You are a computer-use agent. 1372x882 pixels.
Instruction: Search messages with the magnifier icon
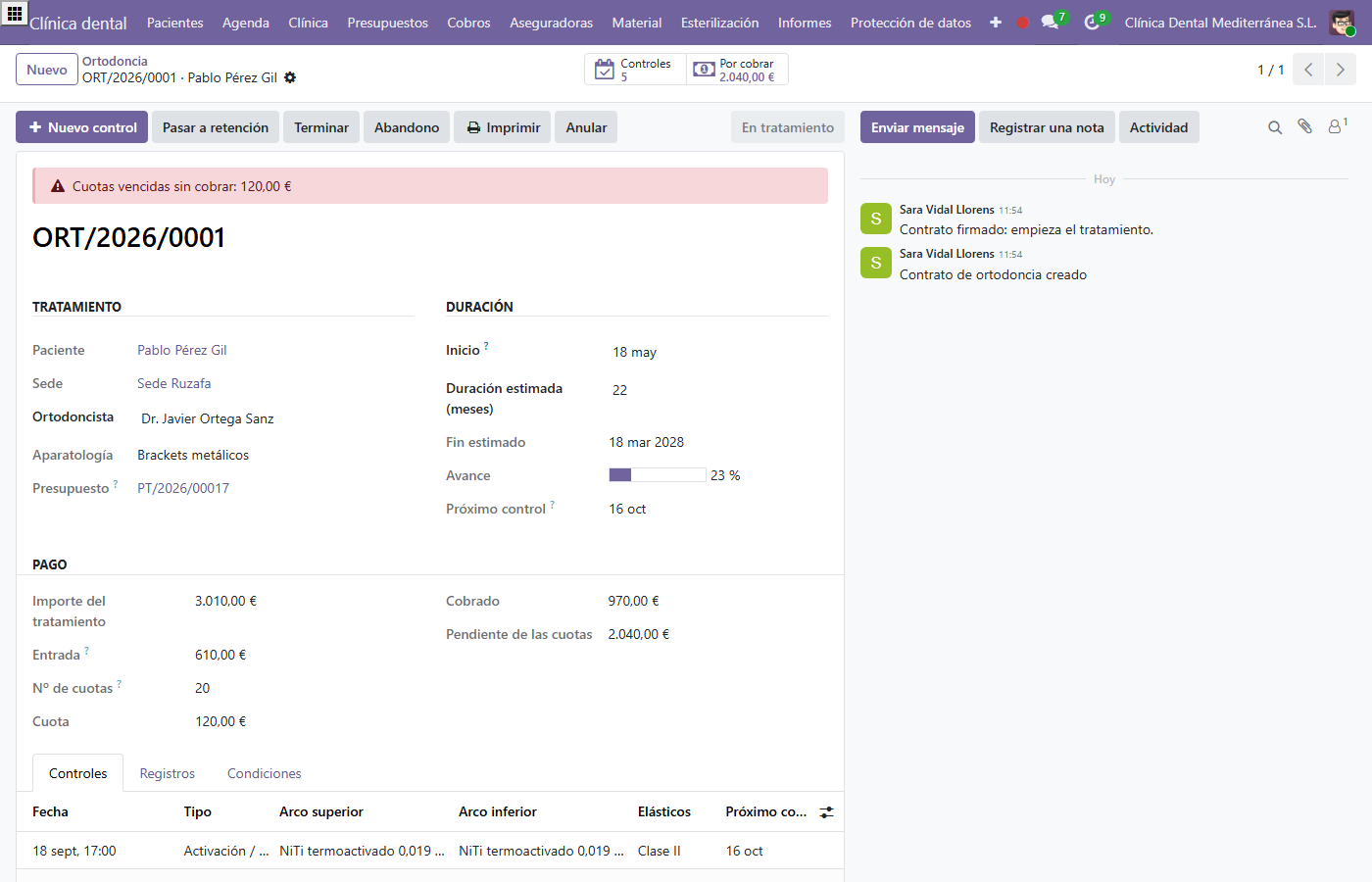[1275, 127]
